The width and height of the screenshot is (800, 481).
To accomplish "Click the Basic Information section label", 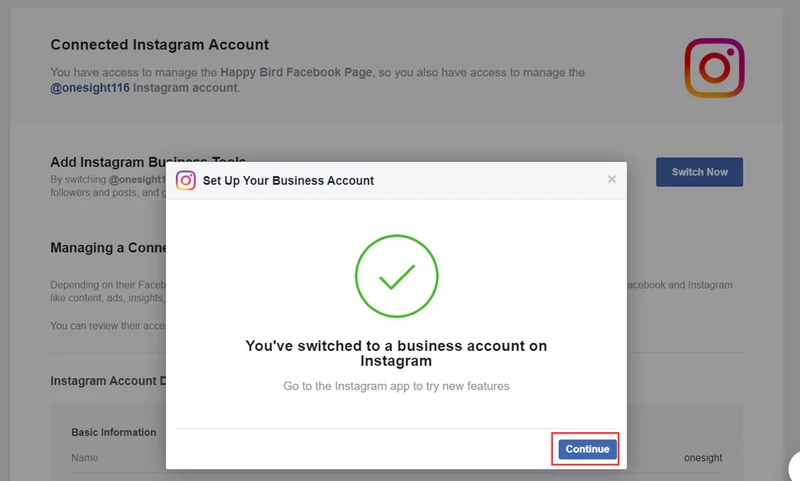I will (114, 432).
